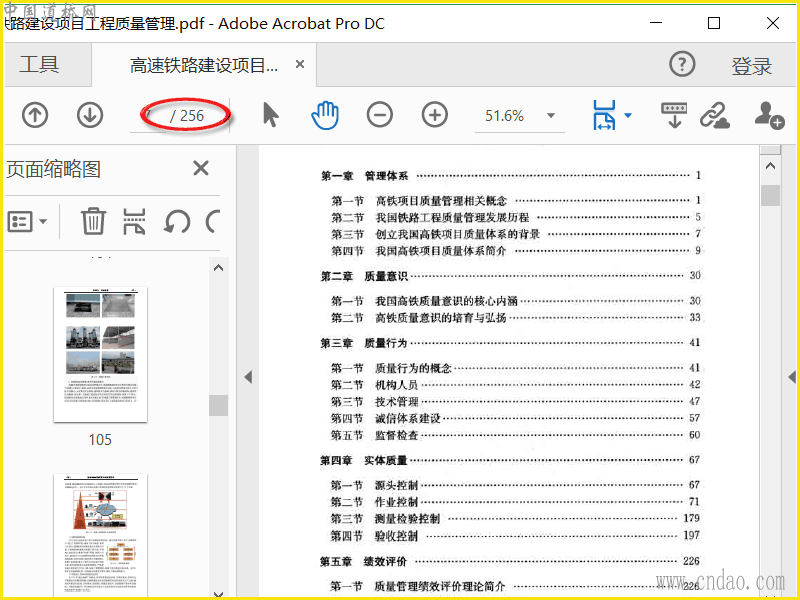
Task: Go to next page with down arrow
Action: pos(90,115)
